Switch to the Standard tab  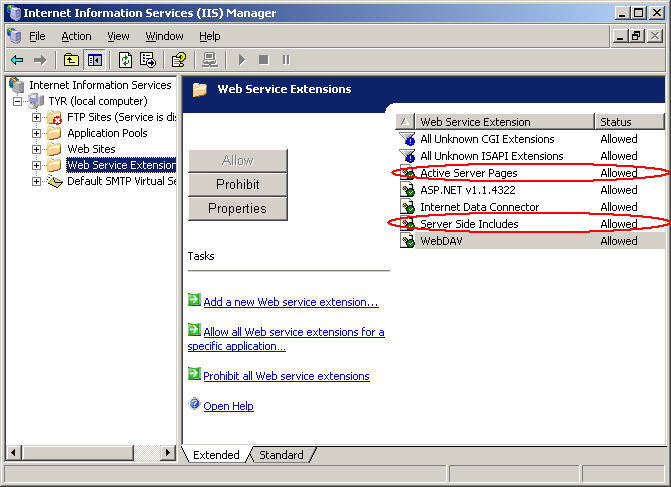coord(281,455)
